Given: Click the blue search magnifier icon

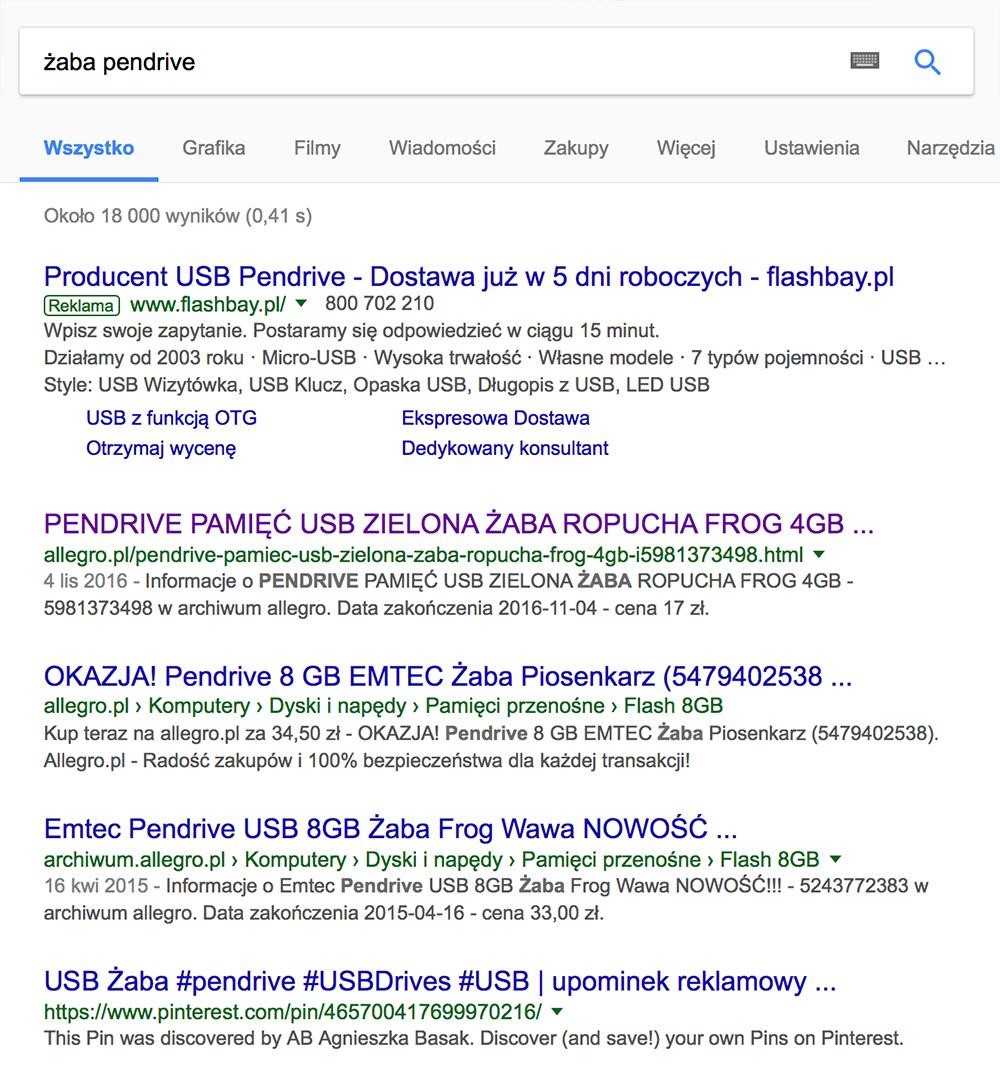Looking at the screenshot, I should point(927,62).
